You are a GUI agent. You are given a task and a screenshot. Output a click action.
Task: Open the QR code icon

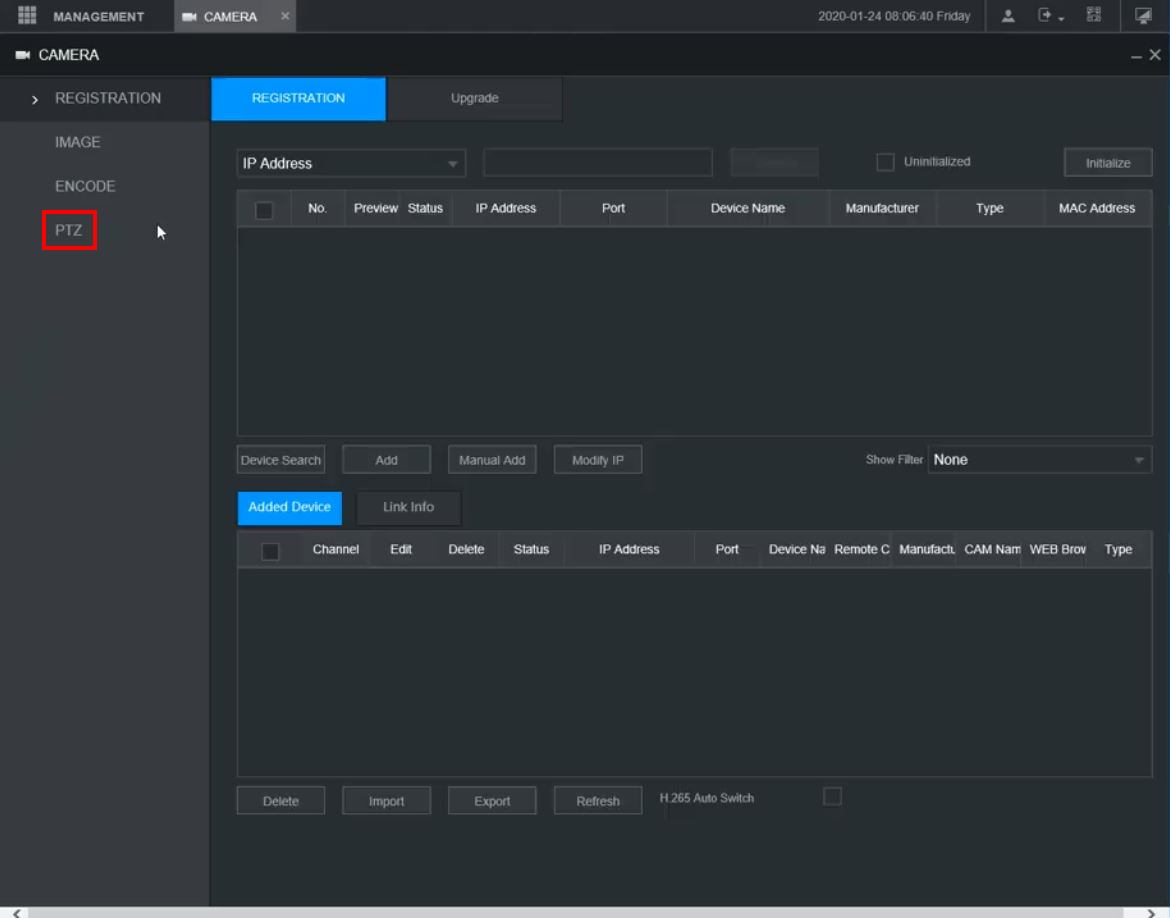coord(1093,16)
